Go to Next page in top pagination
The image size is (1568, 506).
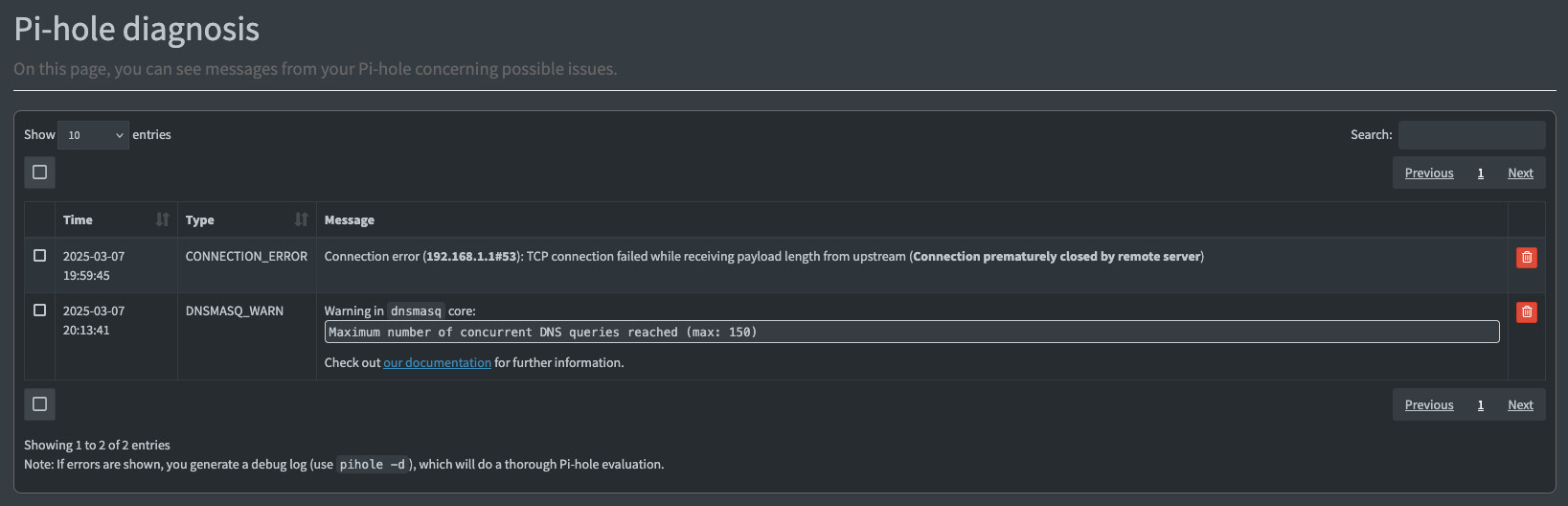pyautogui.click(x=1520, y=172)
